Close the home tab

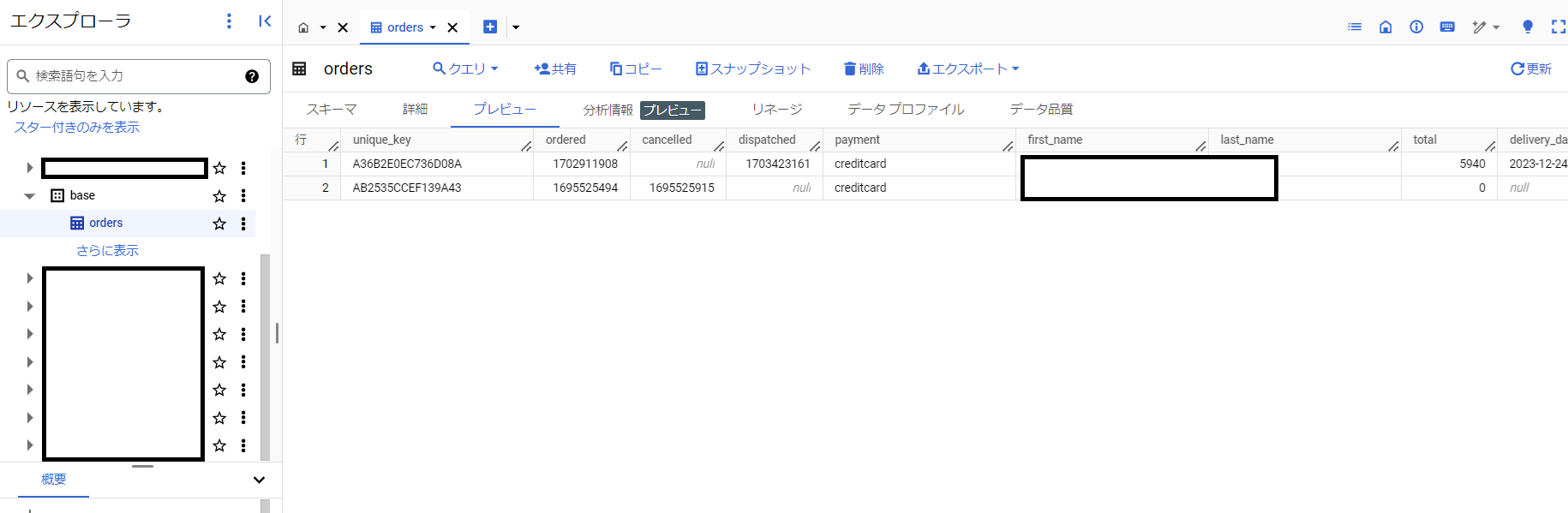pos(343,27)
